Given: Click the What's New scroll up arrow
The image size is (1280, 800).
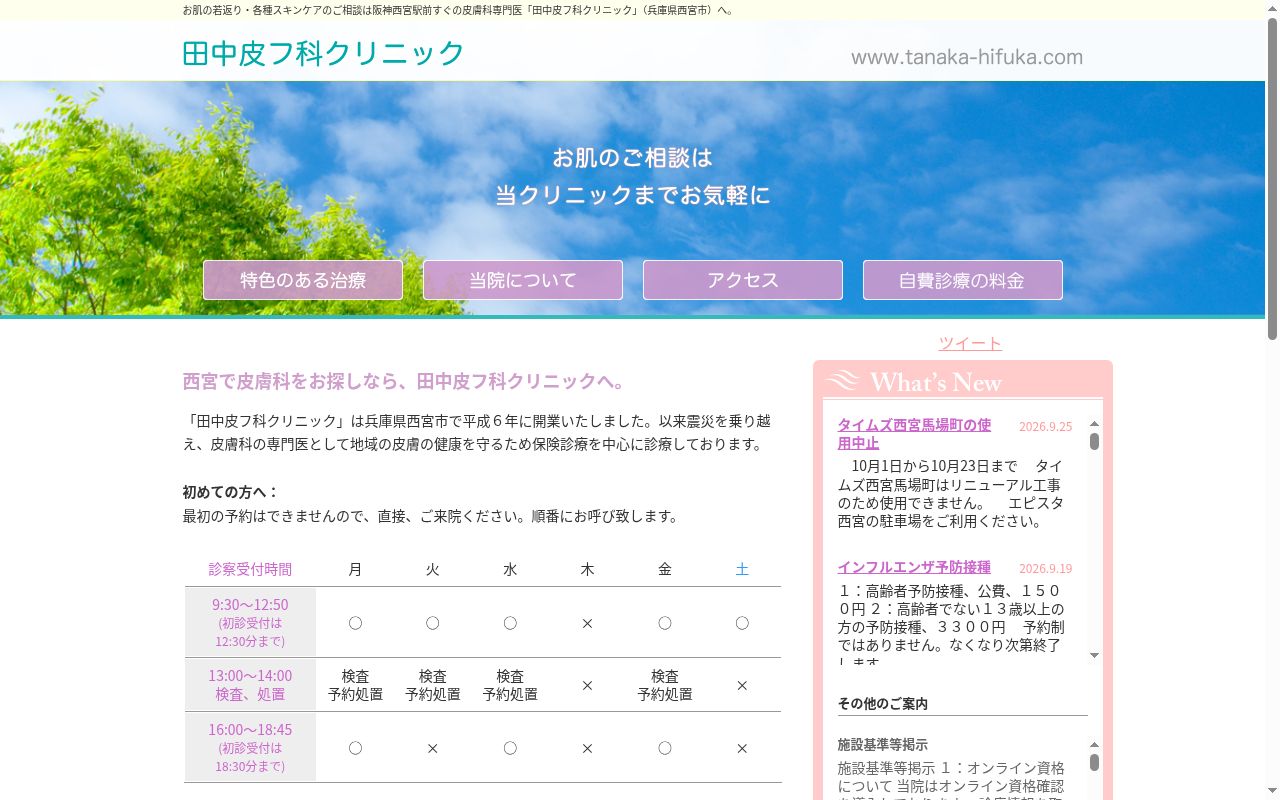Looking at the screenshot, I should click(x=1094, y=424).
